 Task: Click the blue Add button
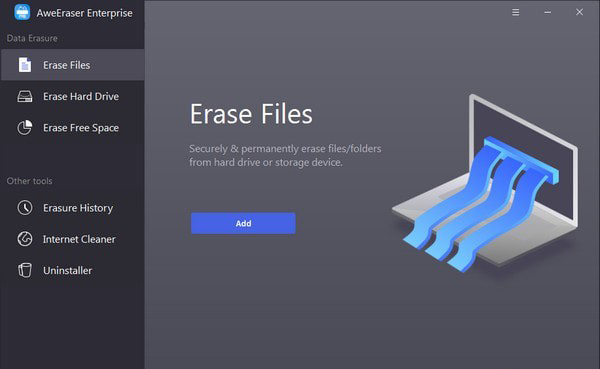tap(243, 223)
